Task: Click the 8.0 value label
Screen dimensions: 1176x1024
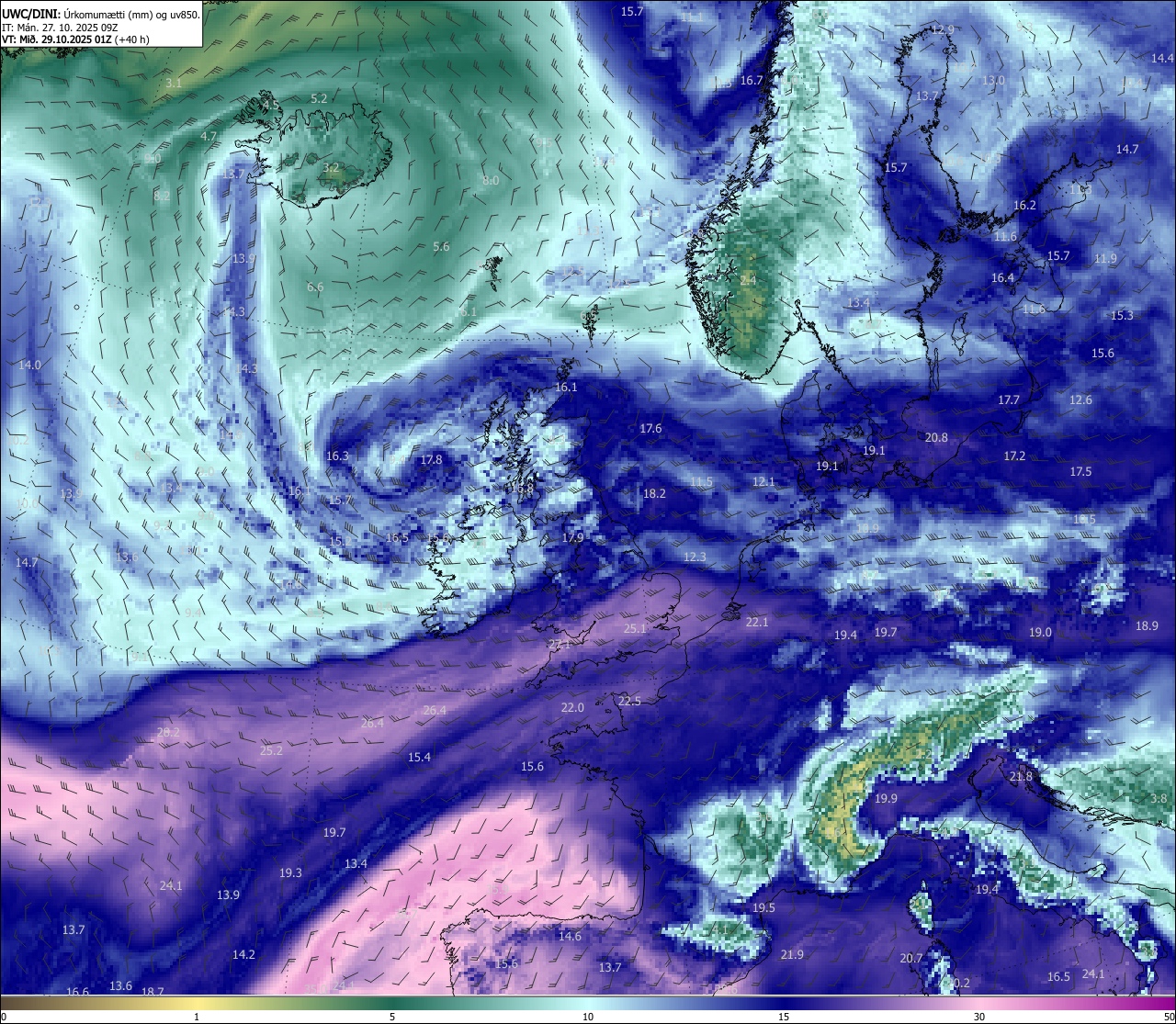Action: 491,181
